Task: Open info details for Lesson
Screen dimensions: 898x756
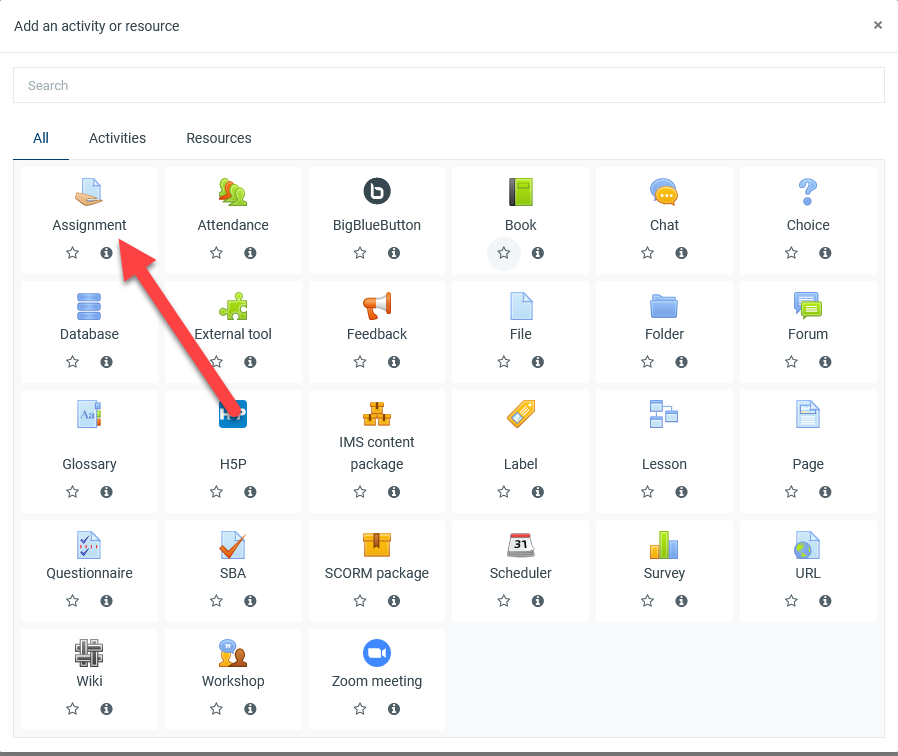Action: (681, 492)
